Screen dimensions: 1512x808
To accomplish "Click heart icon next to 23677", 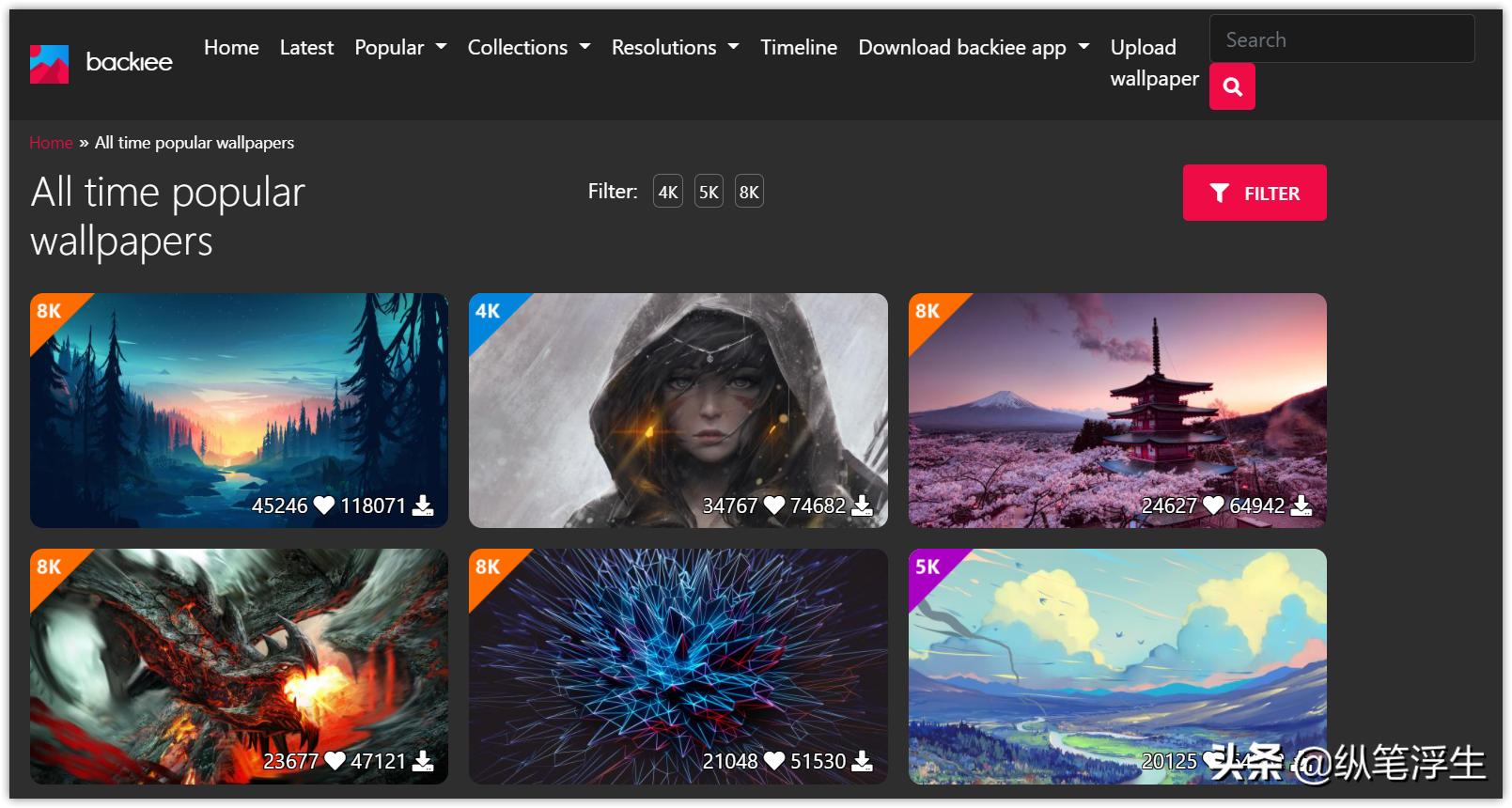I will pyautogui.click(x=335, y=761).
